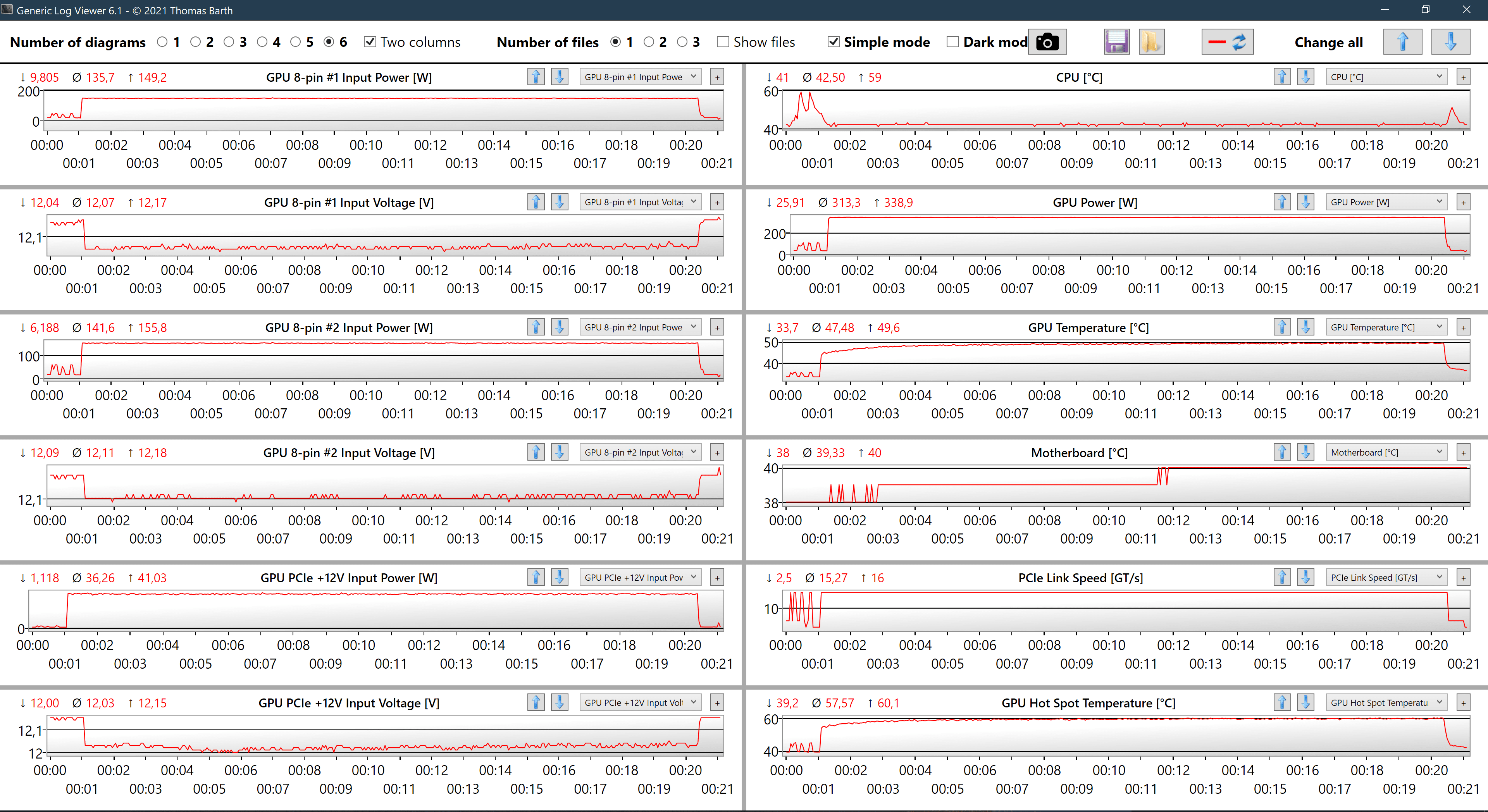Select 2 for Number of diagrams
The width and height of the screenshot is (1488, 812).
[196, 42]
